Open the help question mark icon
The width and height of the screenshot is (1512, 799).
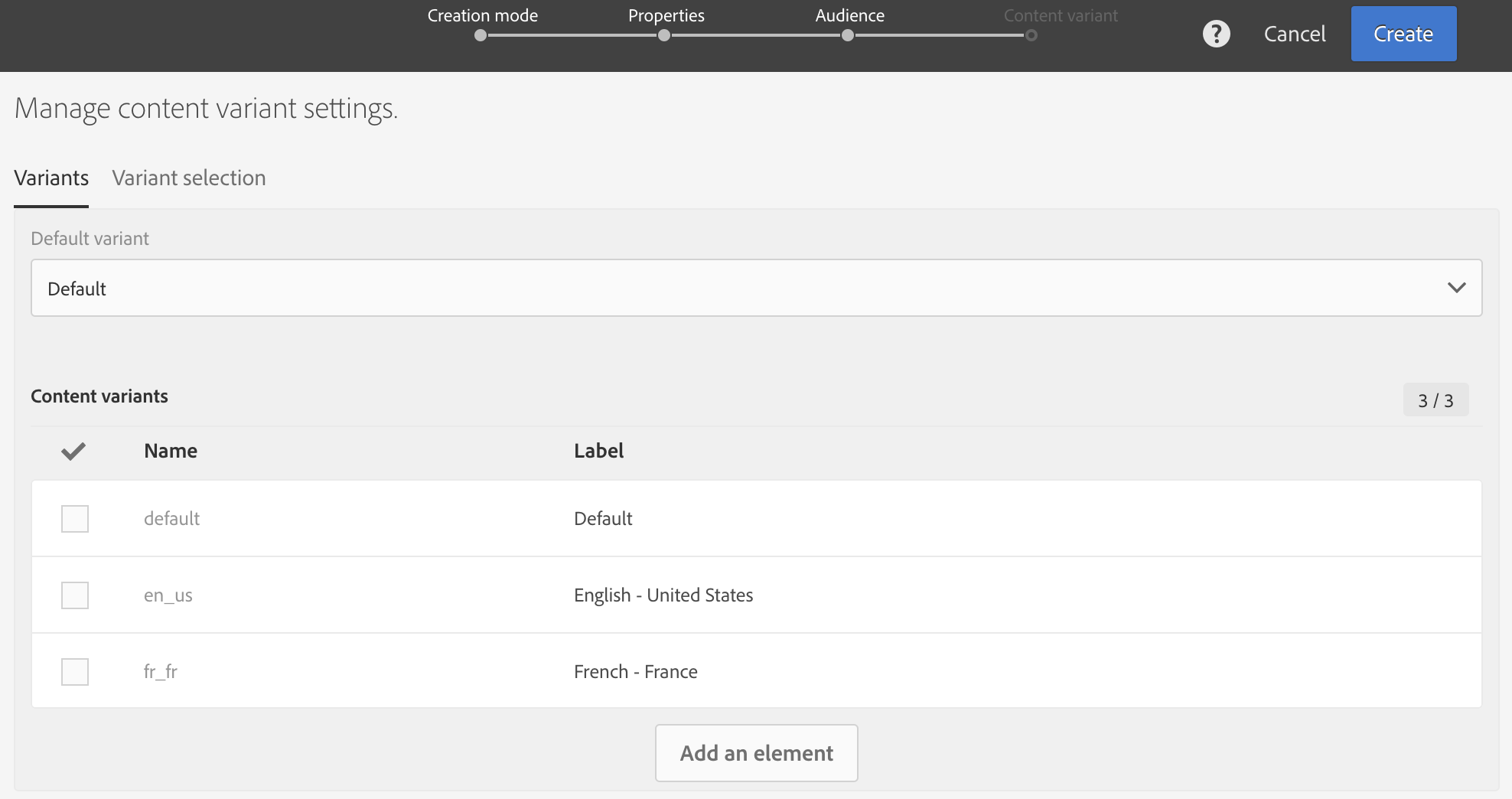(1216, 34)
